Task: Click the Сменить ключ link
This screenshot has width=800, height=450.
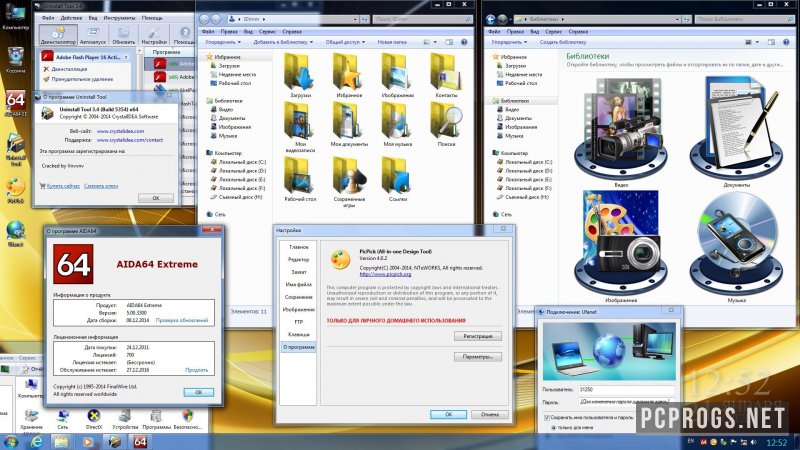Action: tap(101, 186)
